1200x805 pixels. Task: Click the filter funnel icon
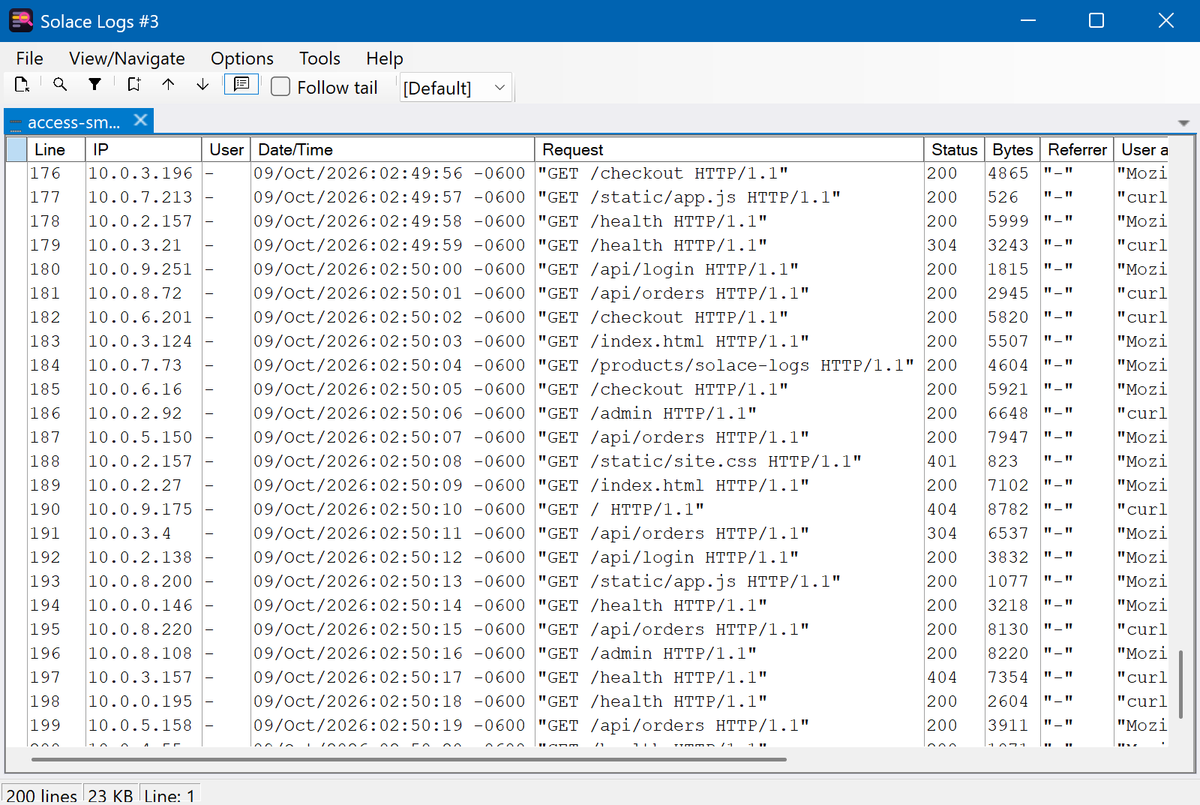tap(95, 85)
